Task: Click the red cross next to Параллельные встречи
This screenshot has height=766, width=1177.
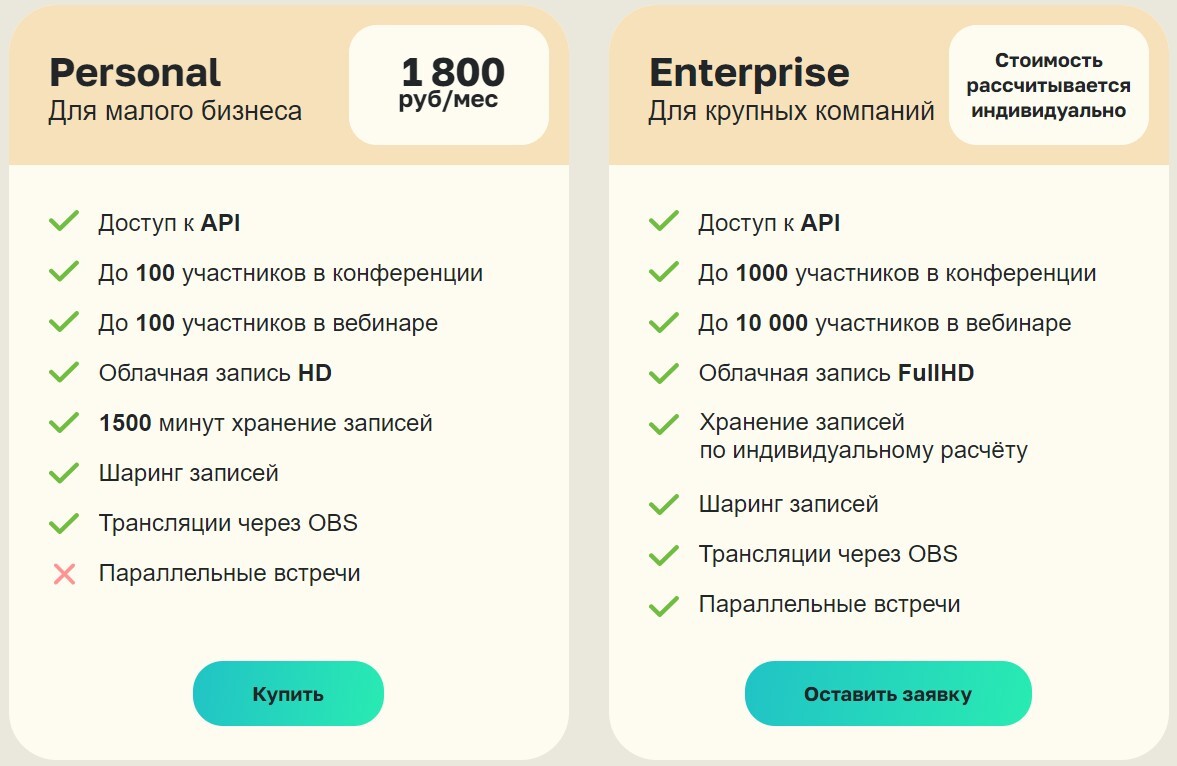Action: point(65,574)
